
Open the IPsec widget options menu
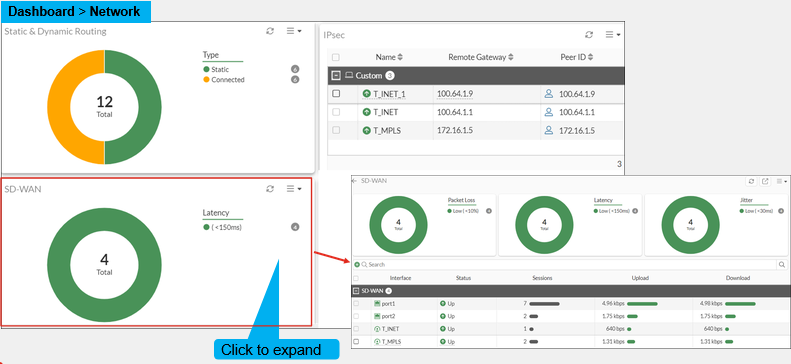pyautogui.click(x=612, y=35)
